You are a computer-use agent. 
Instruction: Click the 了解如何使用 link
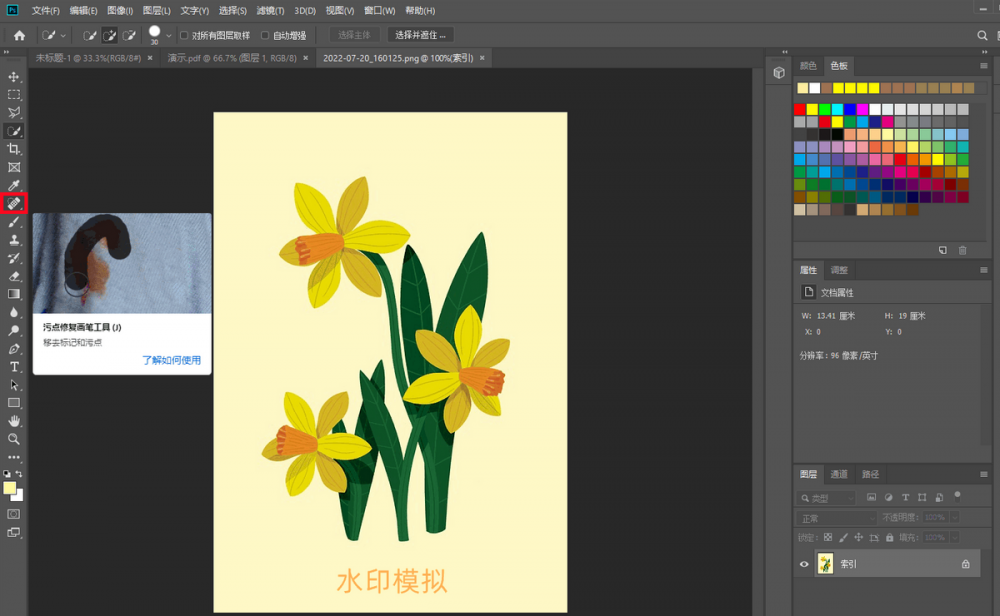pos(171,360)
